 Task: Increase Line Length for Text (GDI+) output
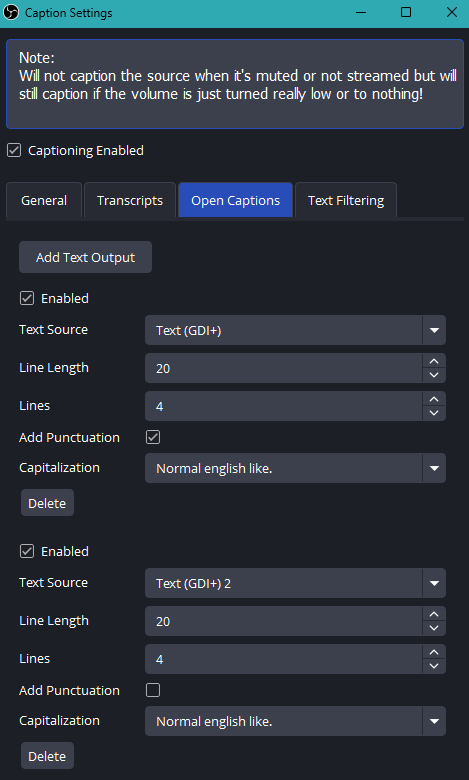[x=434, y=362]
